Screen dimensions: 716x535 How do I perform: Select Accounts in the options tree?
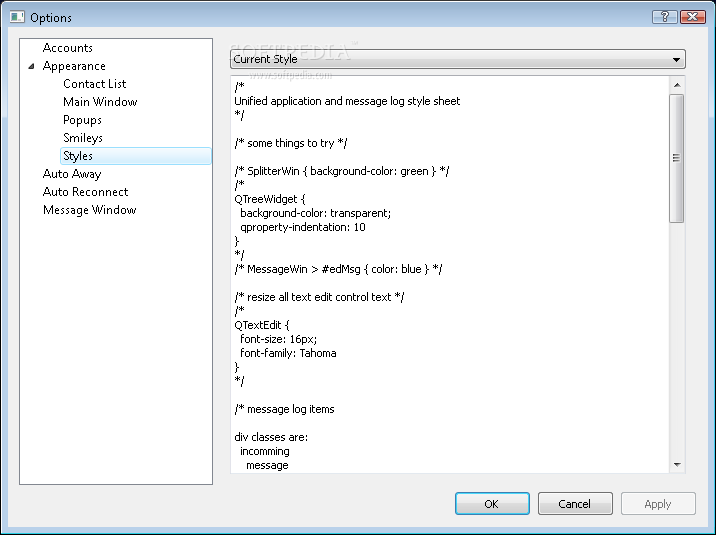(x=68, y=47)
